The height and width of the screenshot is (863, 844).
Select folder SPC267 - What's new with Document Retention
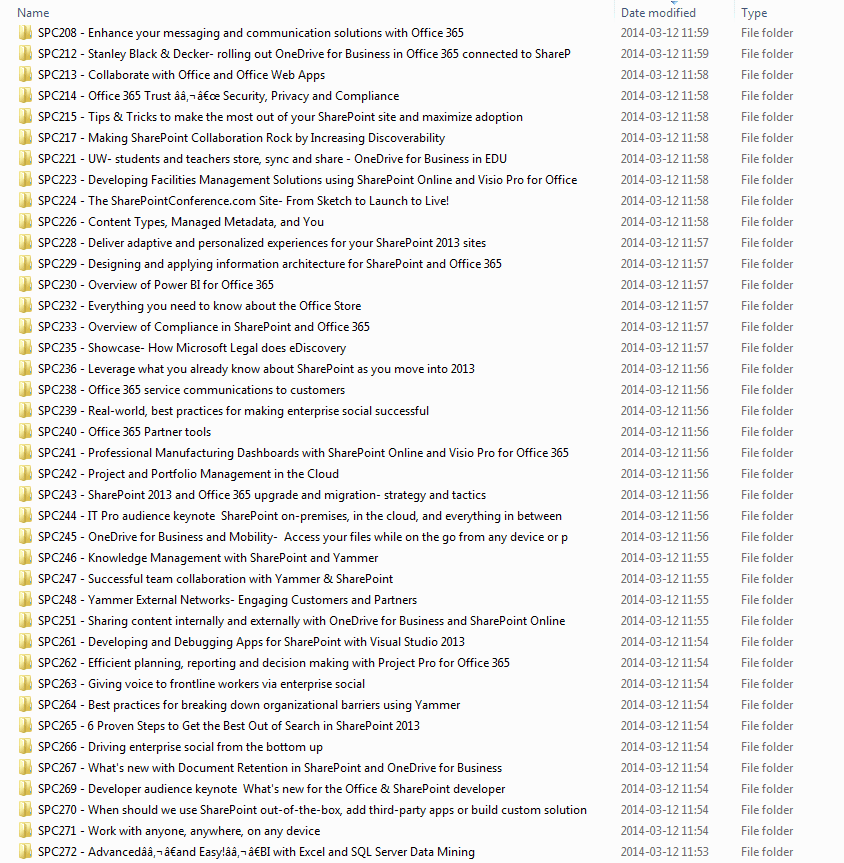tap(270, 768)
